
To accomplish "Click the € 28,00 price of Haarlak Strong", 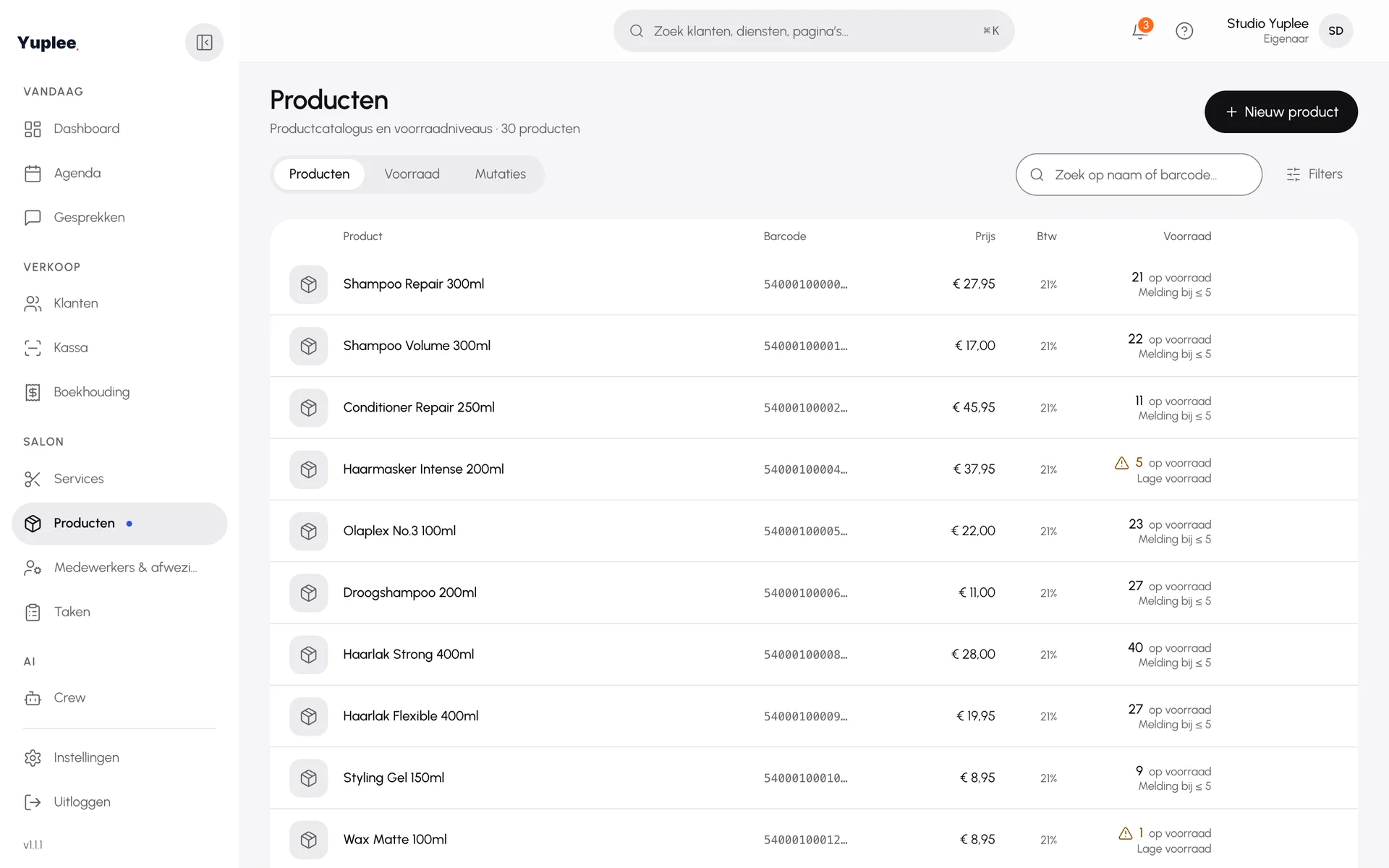I will pyautogui.click(x=973, y=655).
